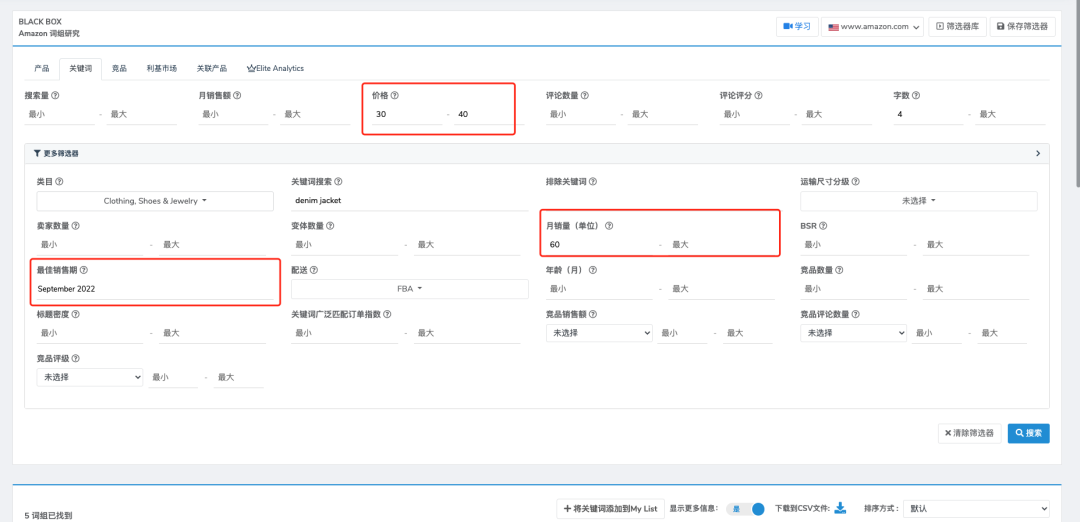This screenshot has height=522, width=1080.
Task: Collapse the 更多筛选器 panel arrow
Action: pos(1037,154)
